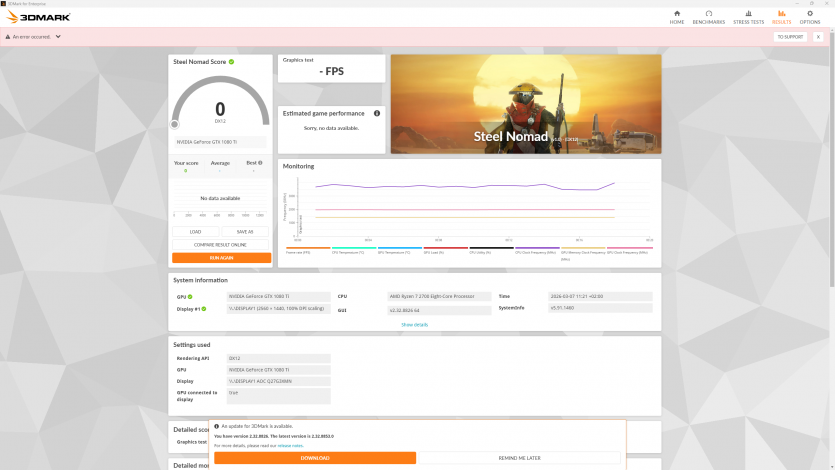Choose Remind Me Later for update
The height and width of the screenshot is (470, 835).
[518, 458]
